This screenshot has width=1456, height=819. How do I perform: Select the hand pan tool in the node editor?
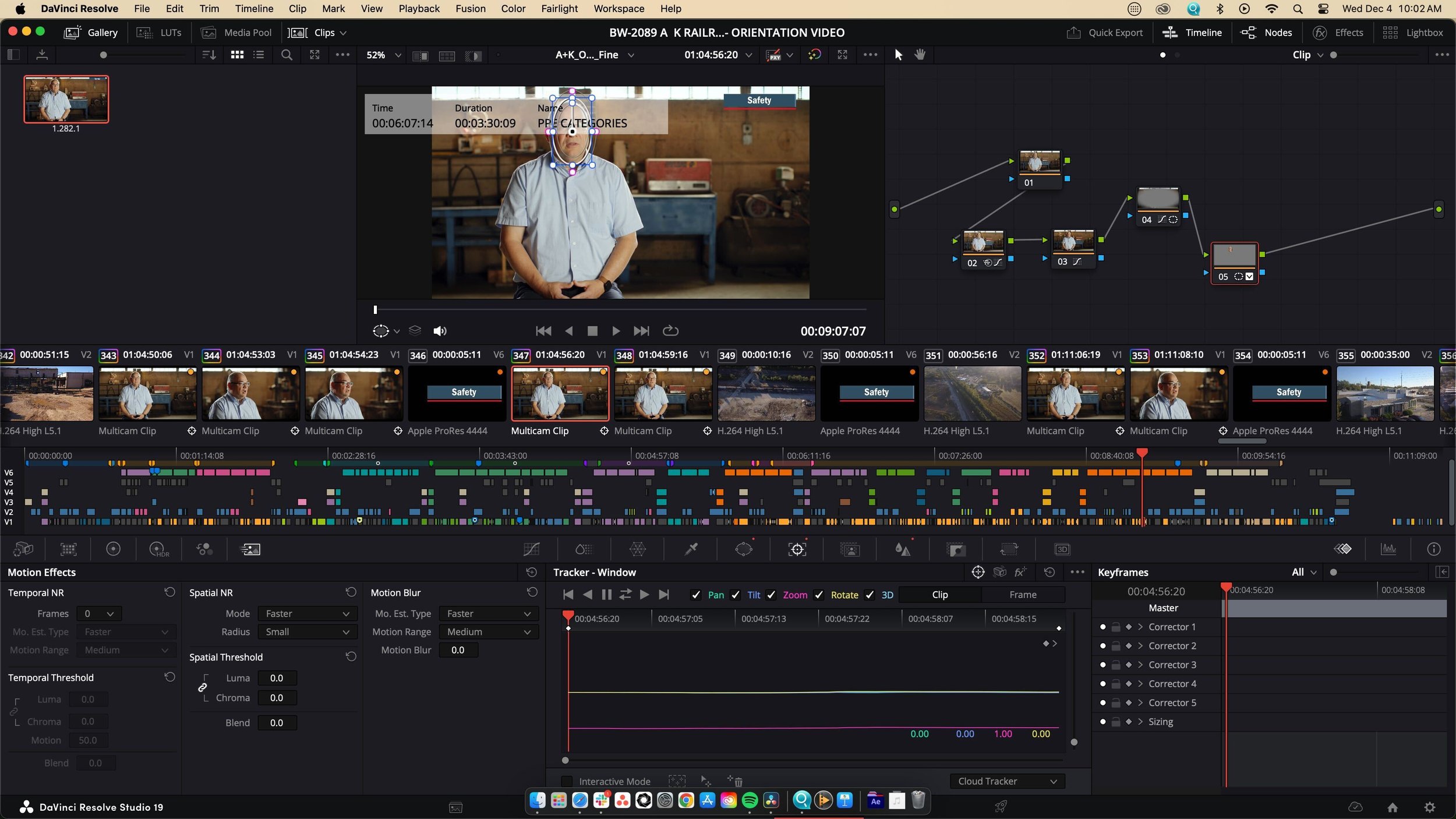click(x=920, y=55)
